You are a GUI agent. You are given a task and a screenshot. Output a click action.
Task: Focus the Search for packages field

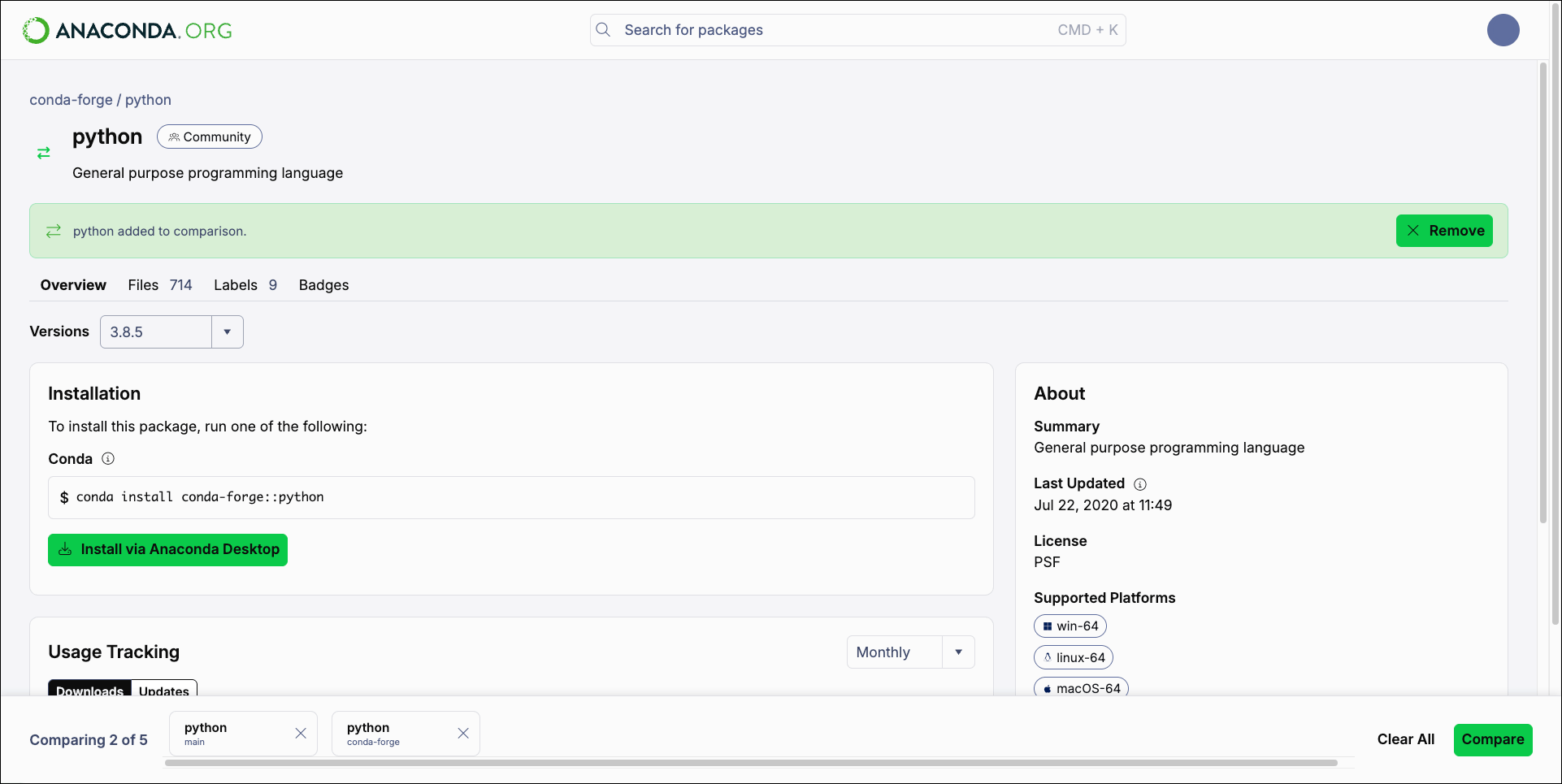point(857,30)
